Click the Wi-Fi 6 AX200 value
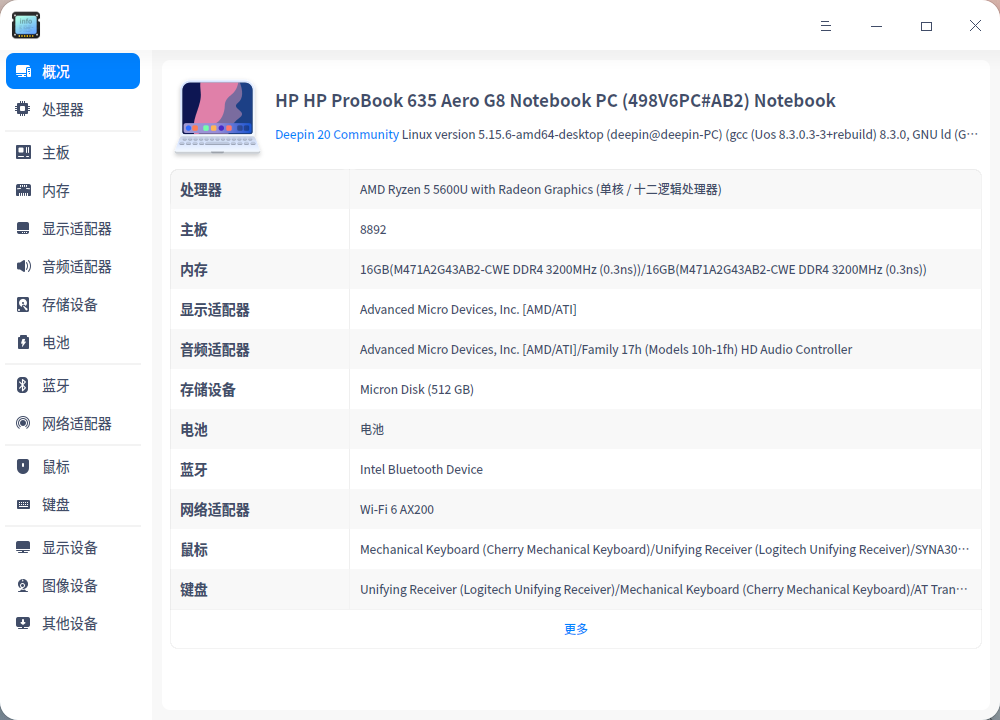The width and height of the screenshot is (1000, 720). [x=397, y=510]
